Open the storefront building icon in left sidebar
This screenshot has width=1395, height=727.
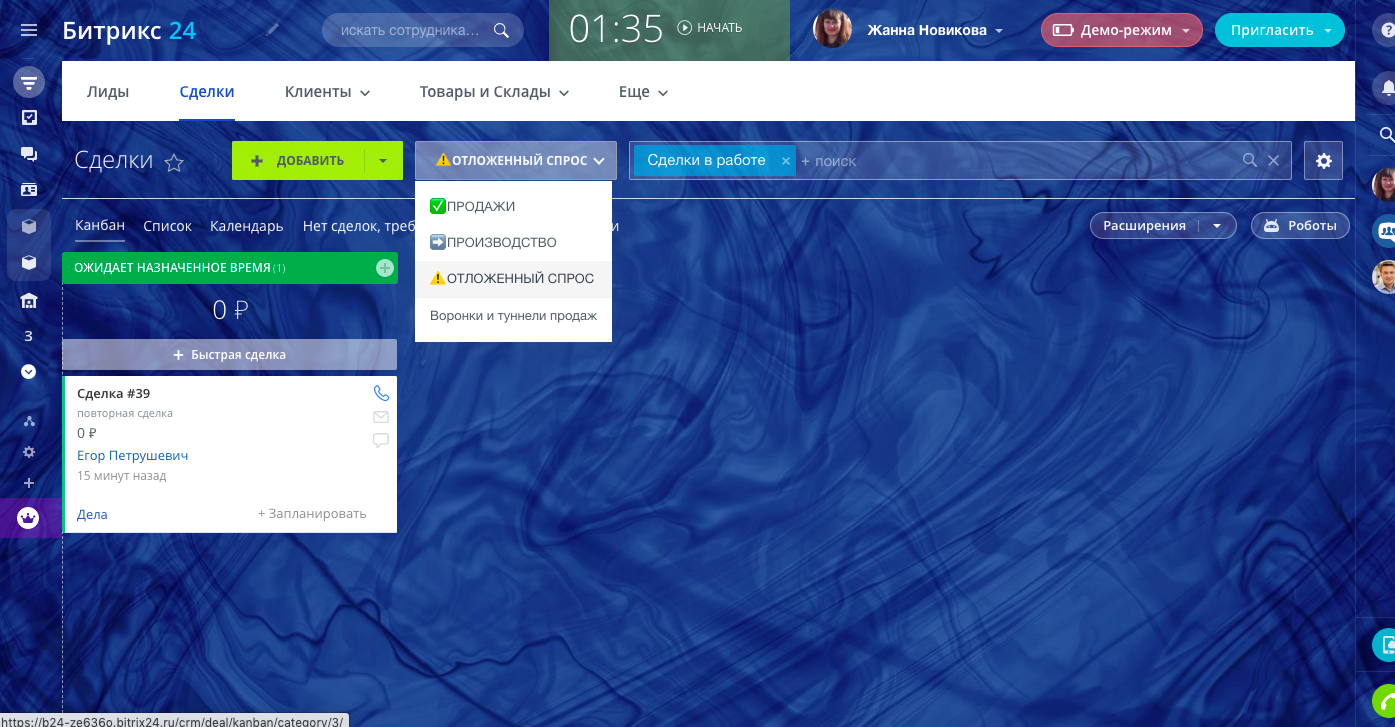tap(29, 300)
